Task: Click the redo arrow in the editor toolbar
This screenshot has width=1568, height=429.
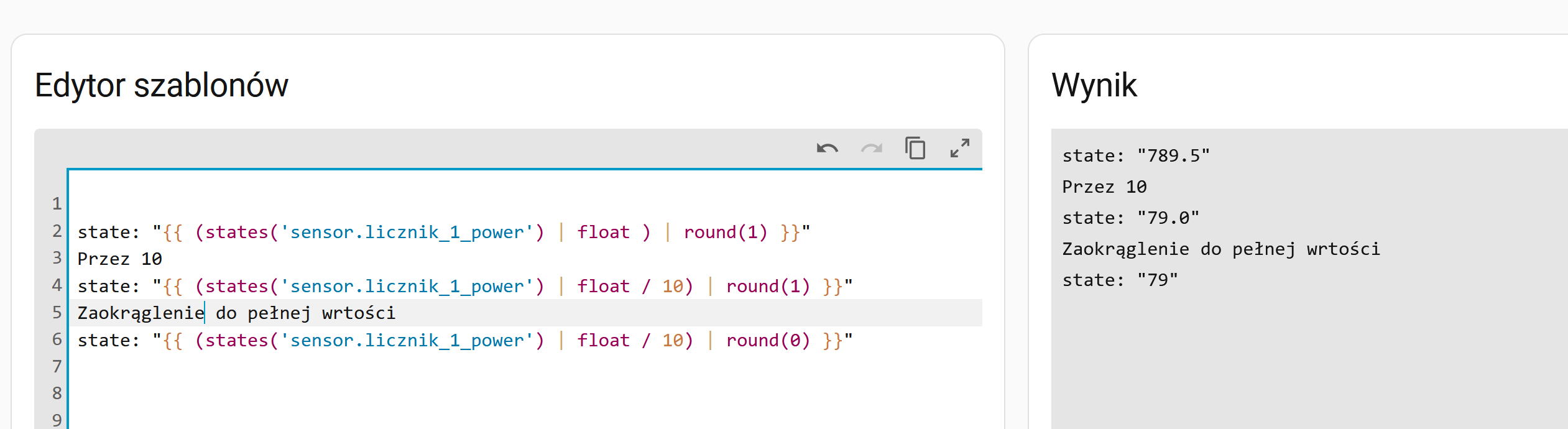Action: 872,149
